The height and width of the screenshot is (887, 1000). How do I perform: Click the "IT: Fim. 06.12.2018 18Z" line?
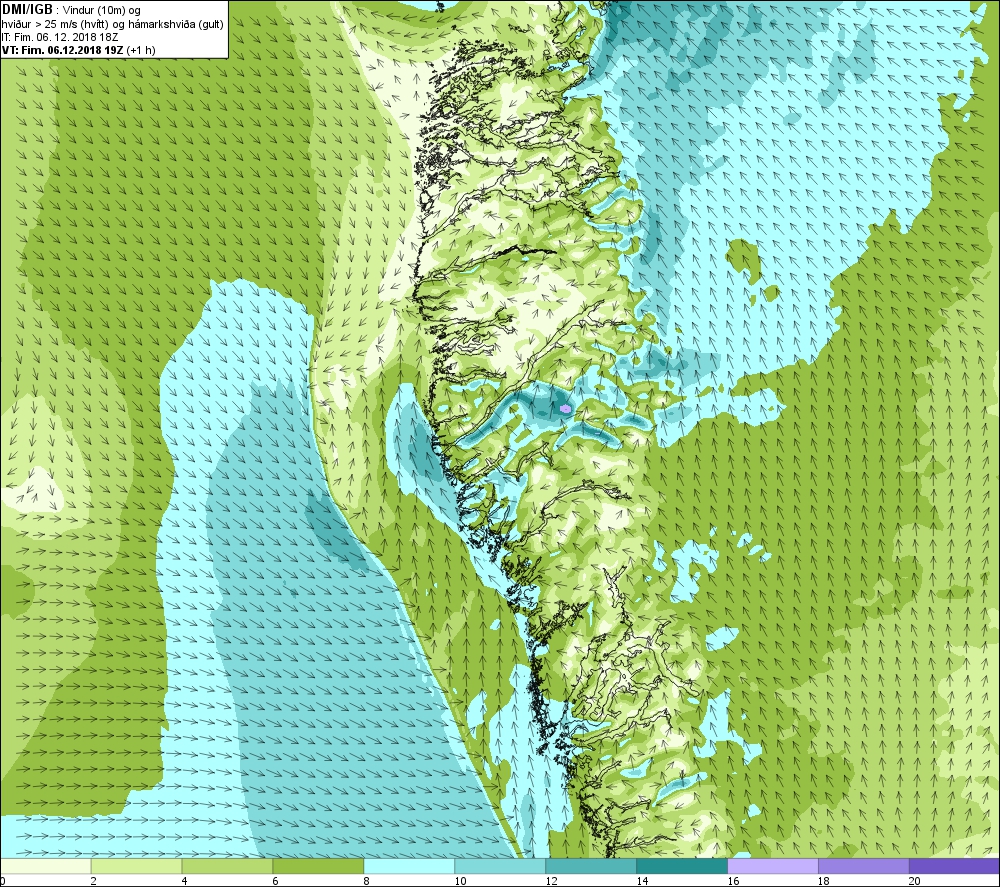(x=60, y=37)
